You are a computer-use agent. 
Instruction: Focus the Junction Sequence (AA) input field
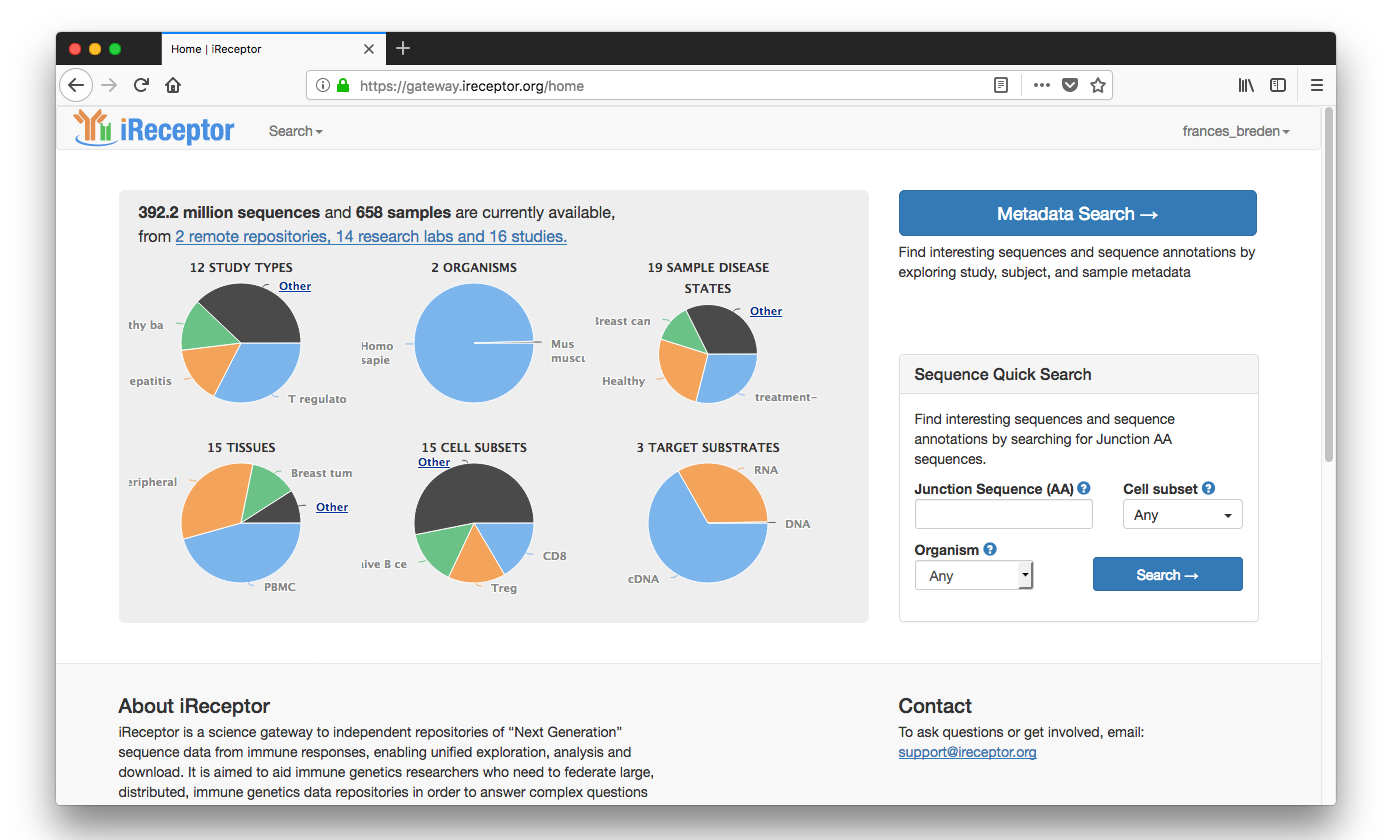(x=1003, y=514)
